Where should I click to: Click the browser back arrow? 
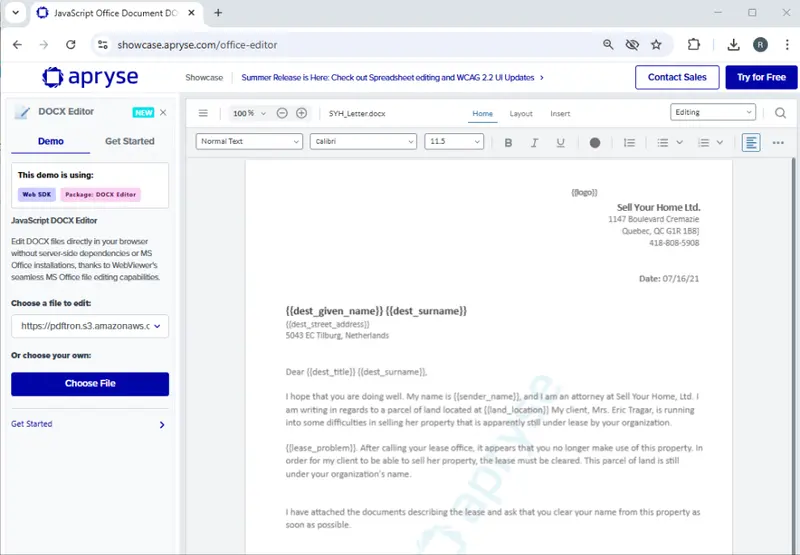tap(17, 44)
